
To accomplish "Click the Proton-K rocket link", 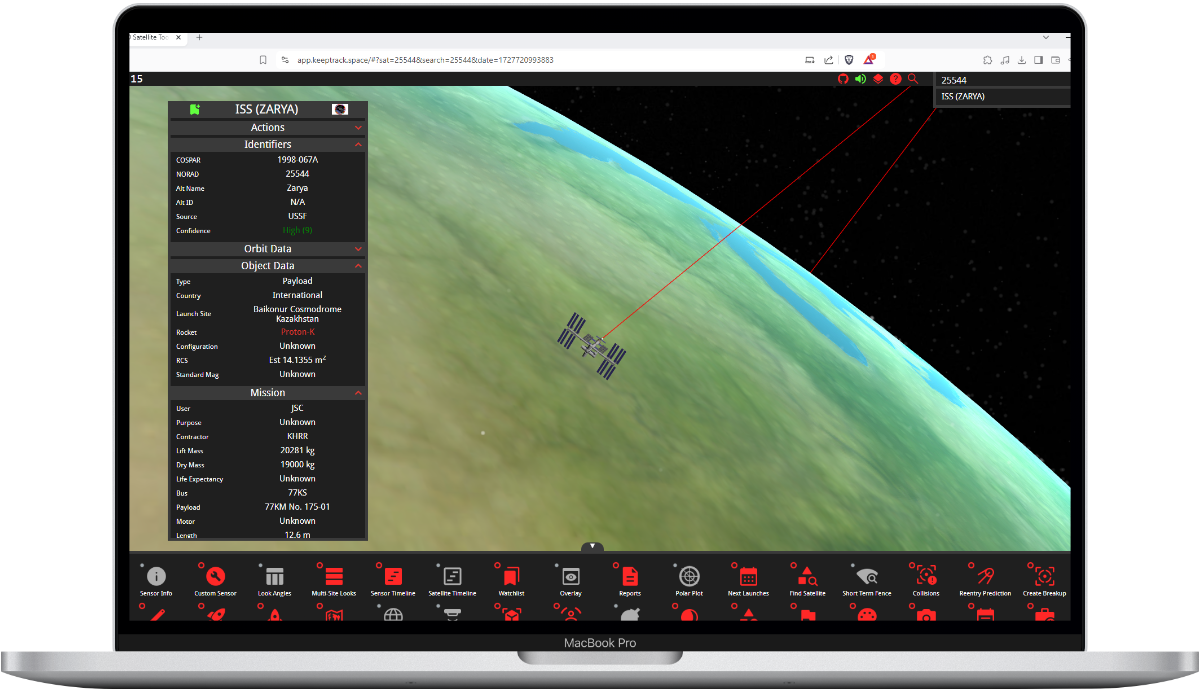I will click(x=297, y=332).
